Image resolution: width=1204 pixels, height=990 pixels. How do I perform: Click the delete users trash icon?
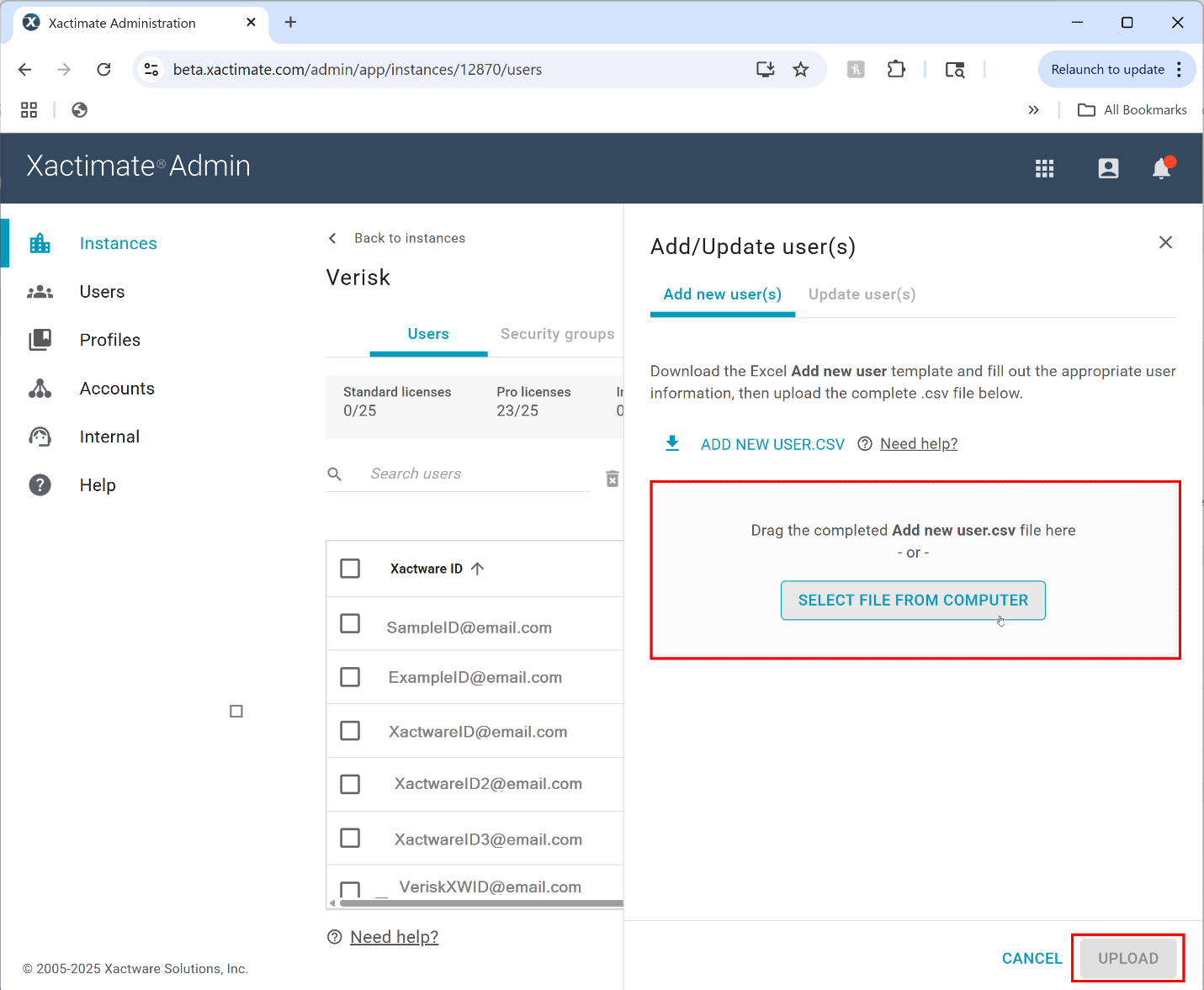pos(613,479)
